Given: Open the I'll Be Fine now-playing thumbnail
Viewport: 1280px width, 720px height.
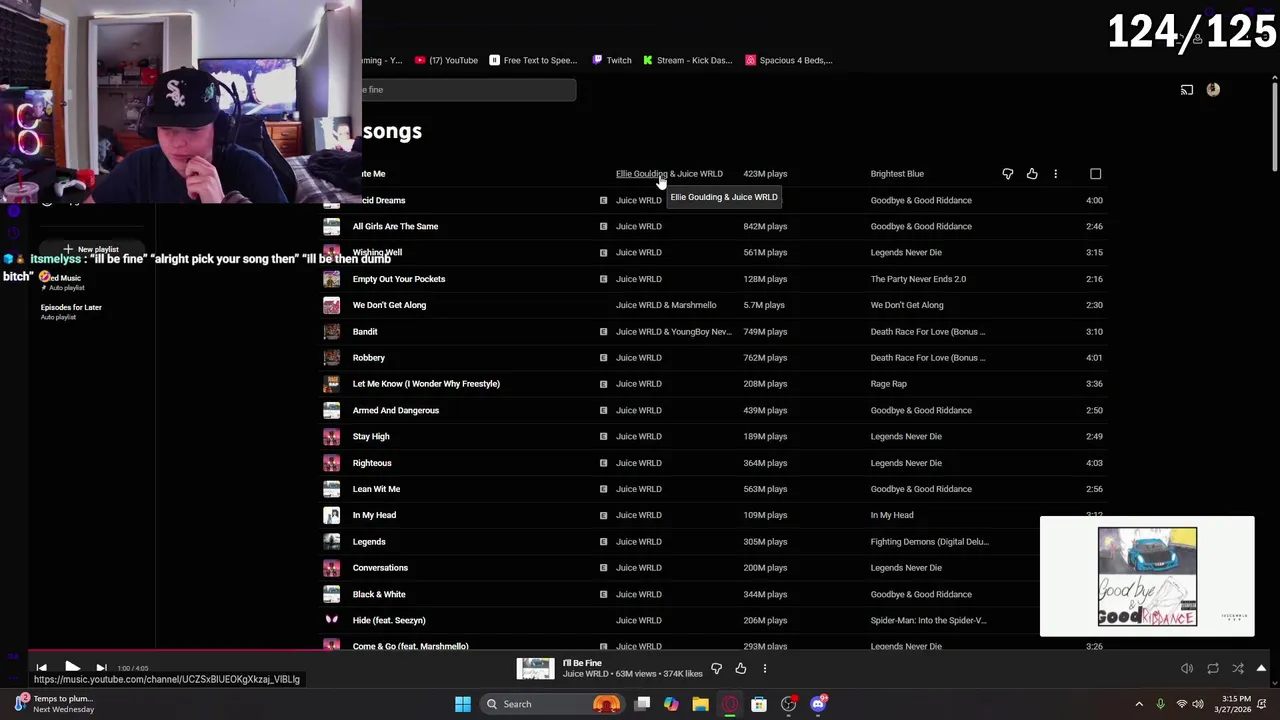Looking at the screenshot, I should pos(535,668).
